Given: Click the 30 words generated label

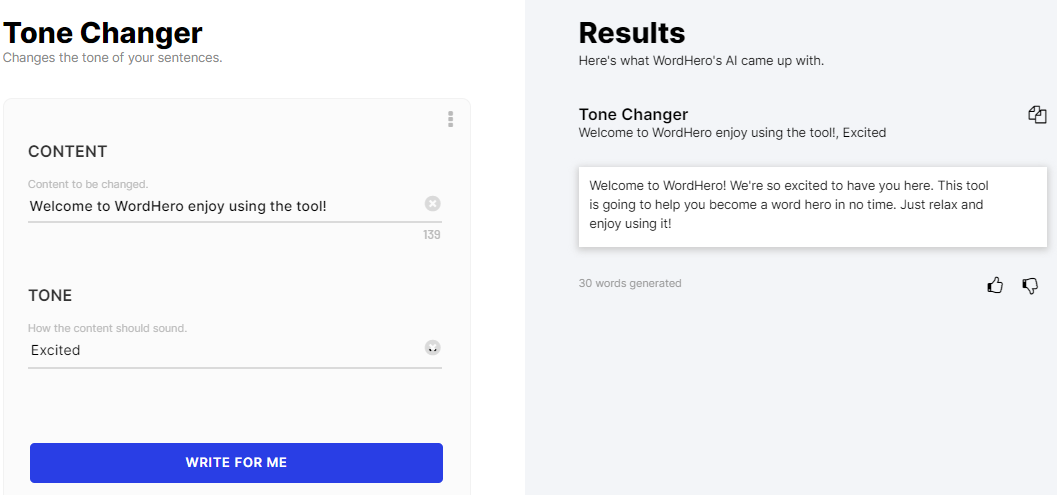Looking at the screenshot, I should tap(630, 283).
